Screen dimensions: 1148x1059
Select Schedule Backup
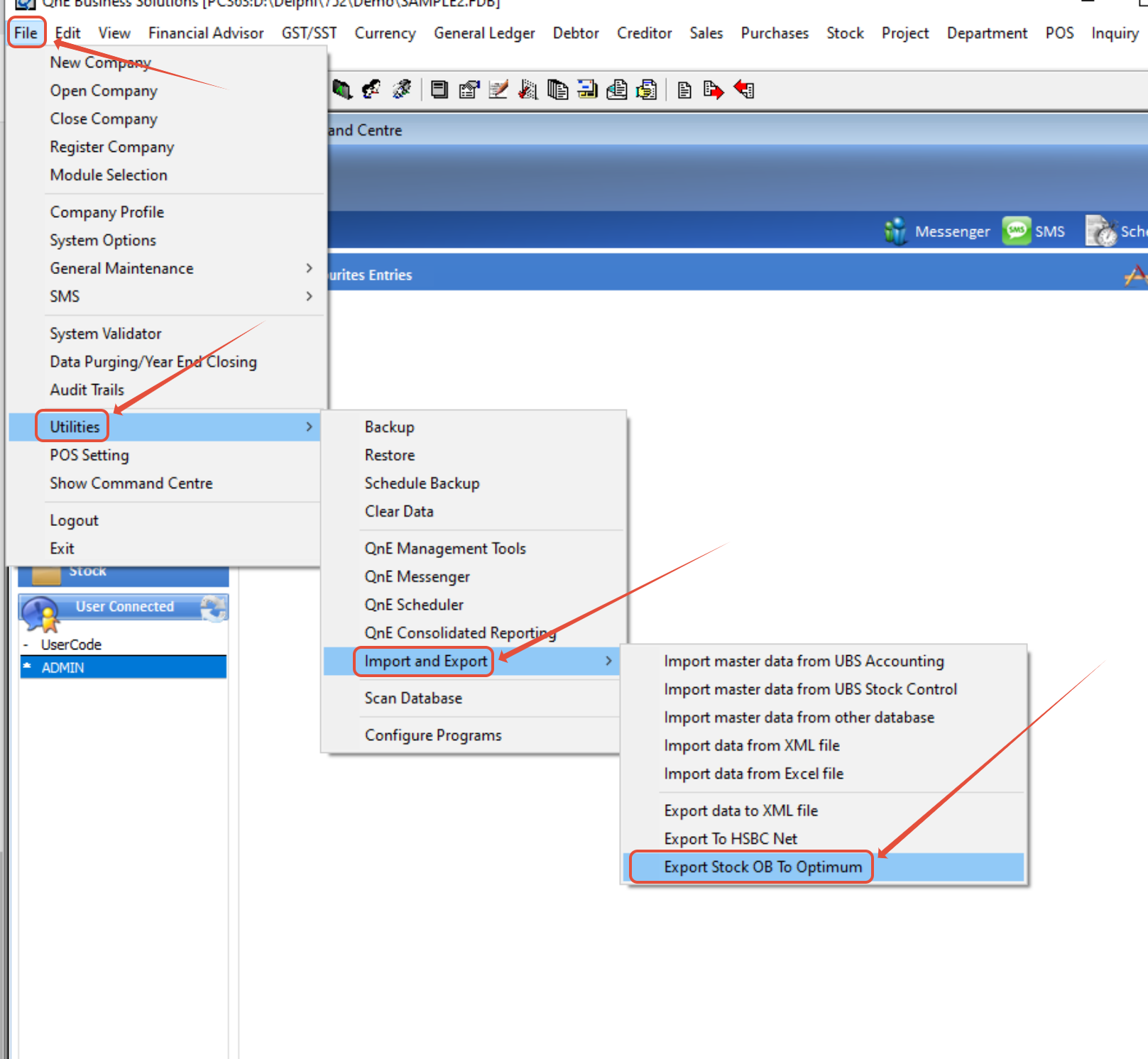point(422,483)
